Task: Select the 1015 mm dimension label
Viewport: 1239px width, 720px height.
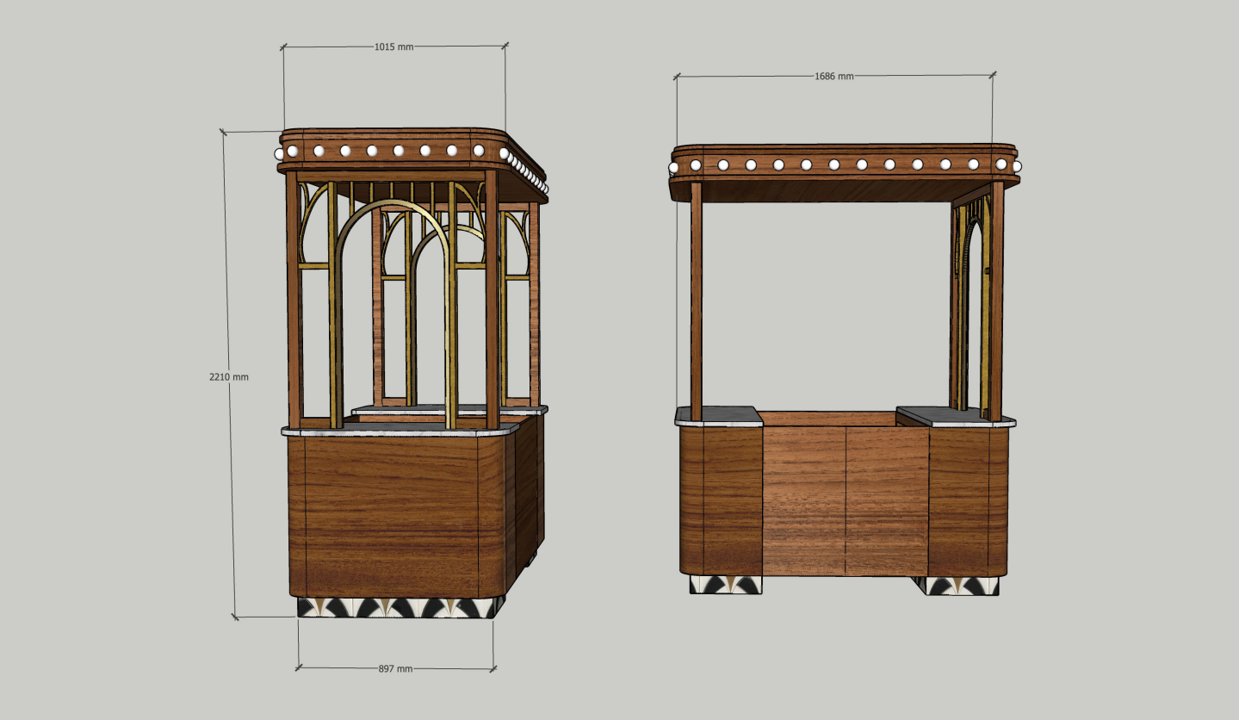Action: tap(394, 46)
